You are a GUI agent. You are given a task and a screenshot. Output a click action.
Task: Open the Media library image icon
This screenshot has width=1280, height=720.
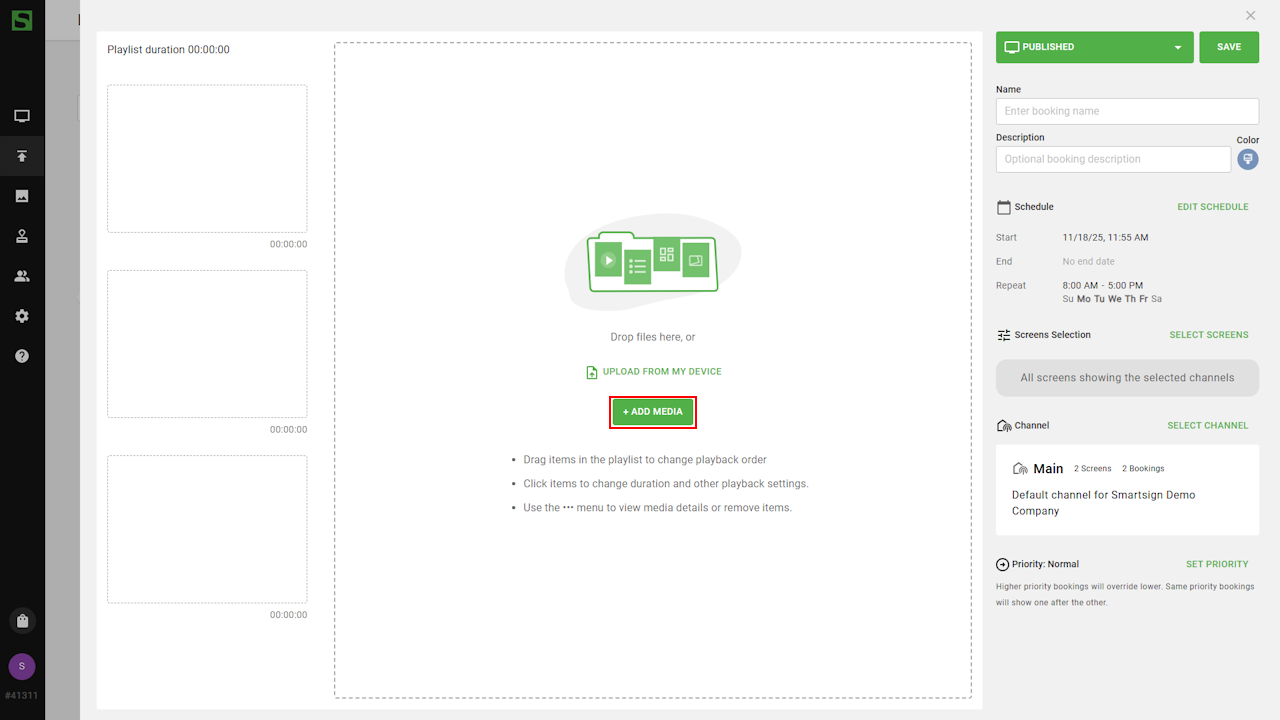click(22, 196)
